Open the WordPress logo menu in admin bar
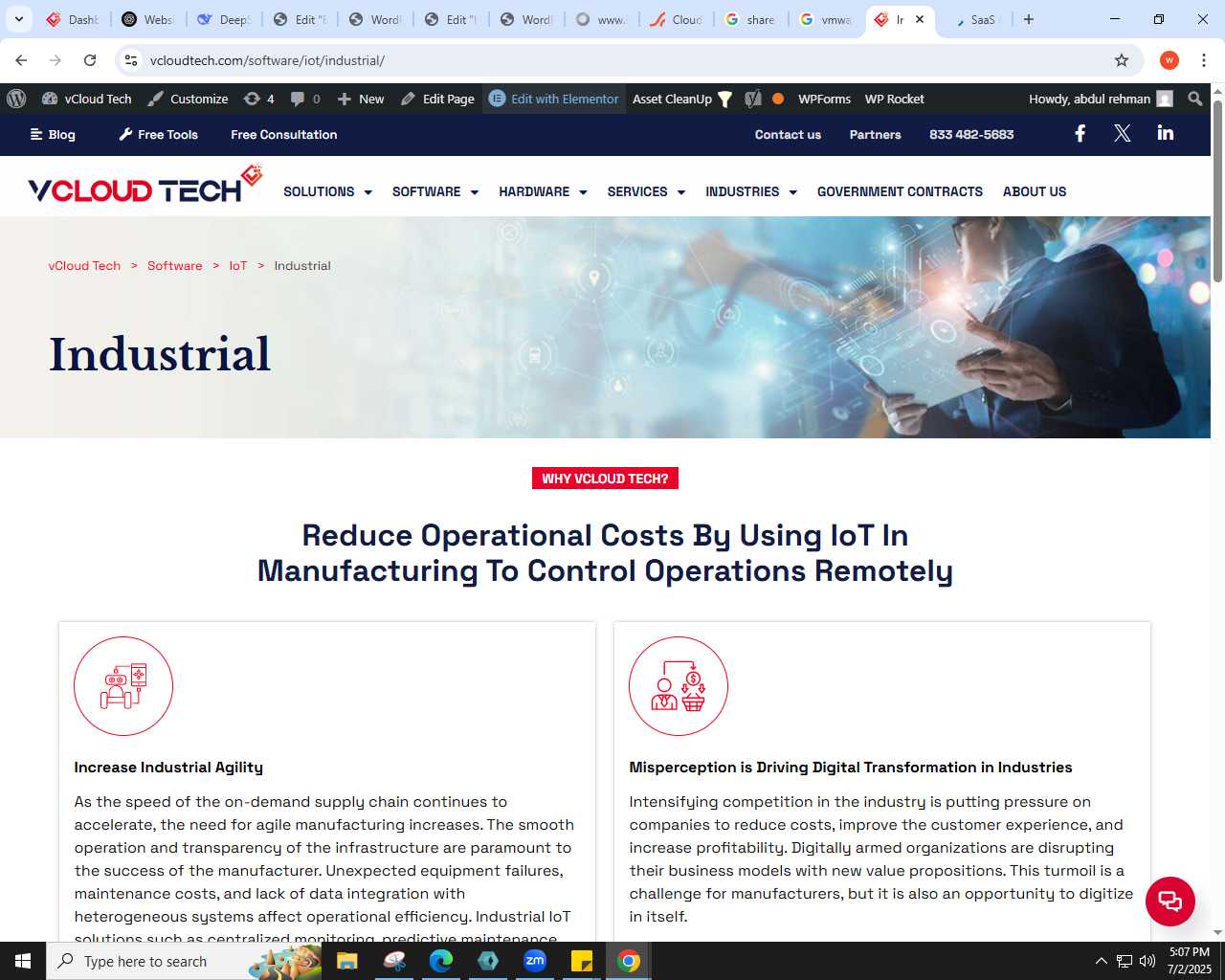This screenshot has height=980, width=1225. (16, 99)
